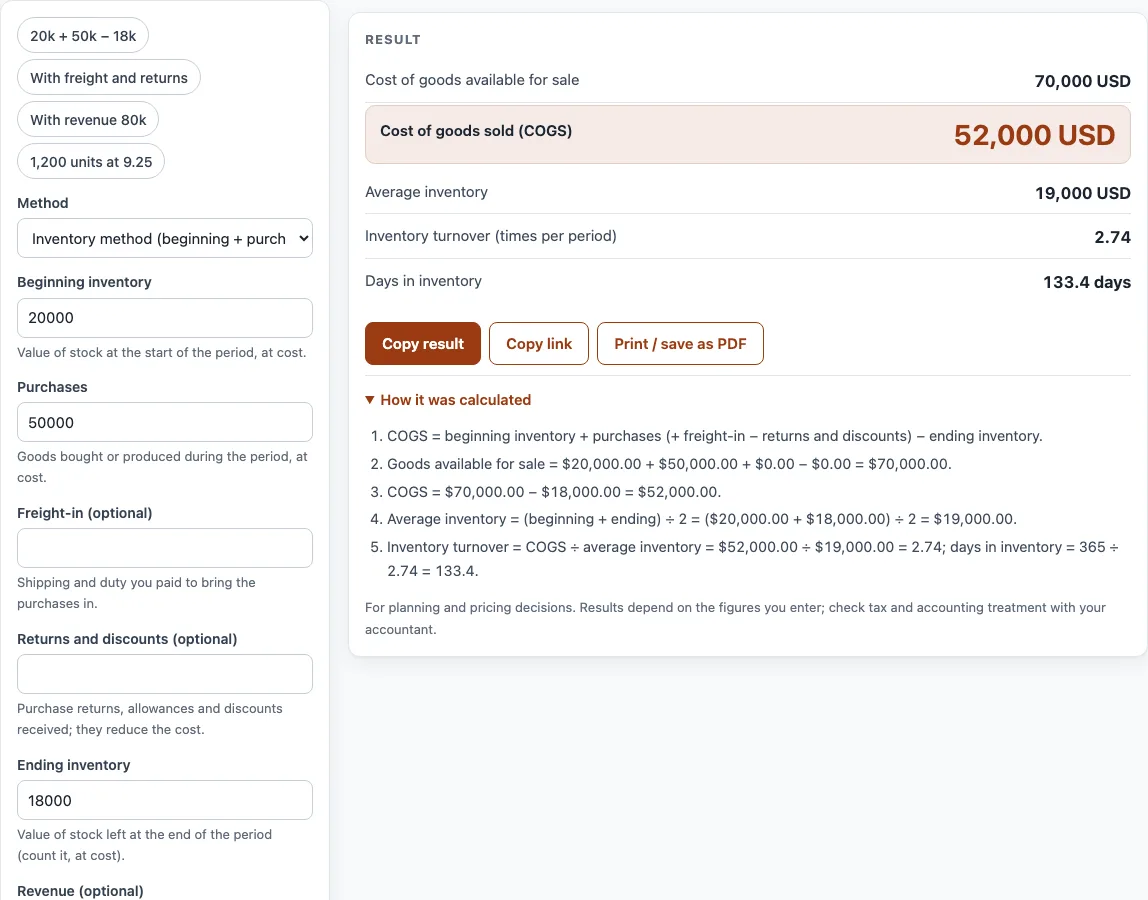
Task: Collapse the 'How it was calculated' section
Action: coord(448,400)
